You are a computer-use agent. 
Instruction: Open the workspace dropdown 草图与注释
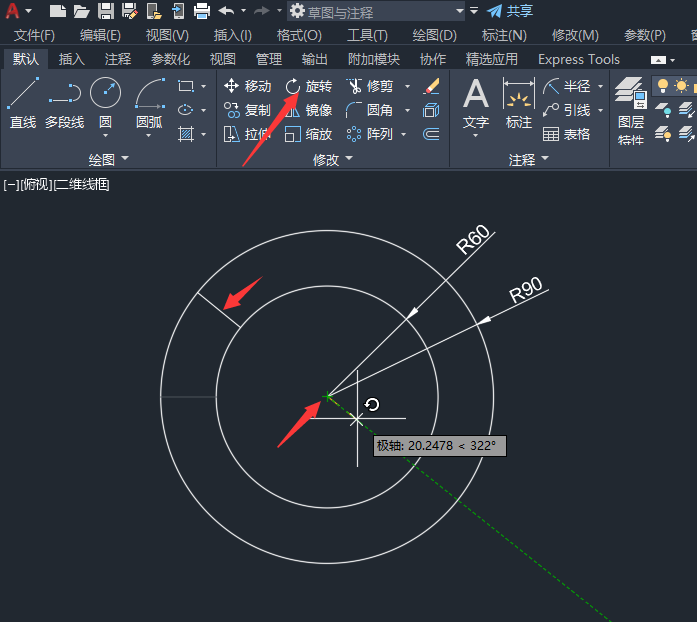click(376, 11)
